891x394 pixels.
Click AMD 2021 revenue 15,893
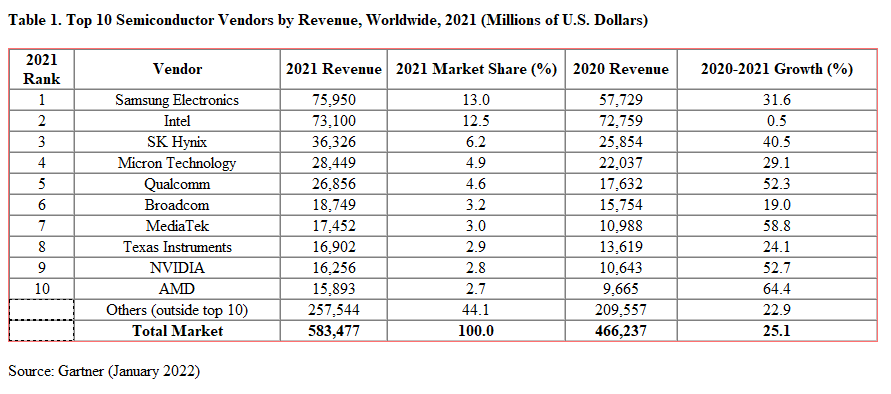[334, 289]
